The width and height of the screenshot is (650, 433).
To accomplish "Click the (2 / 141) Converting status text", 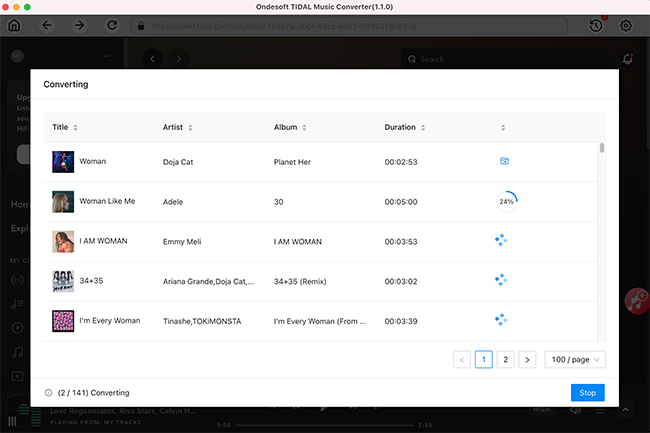I will click(x=93, y=393).
